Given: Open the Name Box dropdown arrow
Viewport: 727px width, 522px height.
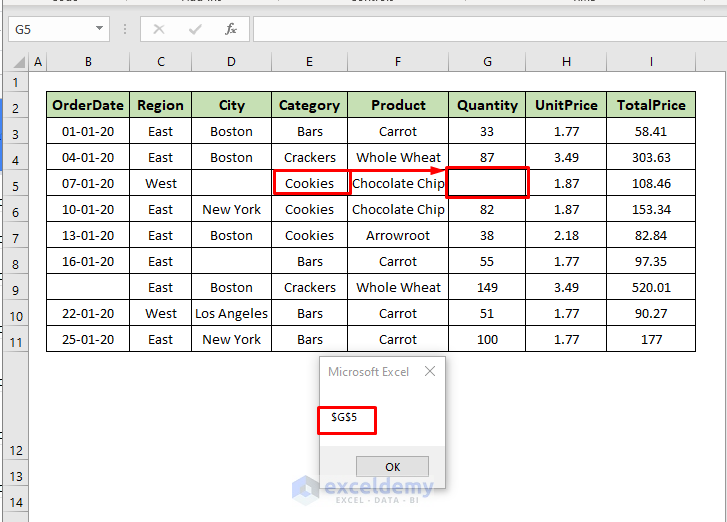Looking at the screenshot, I should pos(99,29).
